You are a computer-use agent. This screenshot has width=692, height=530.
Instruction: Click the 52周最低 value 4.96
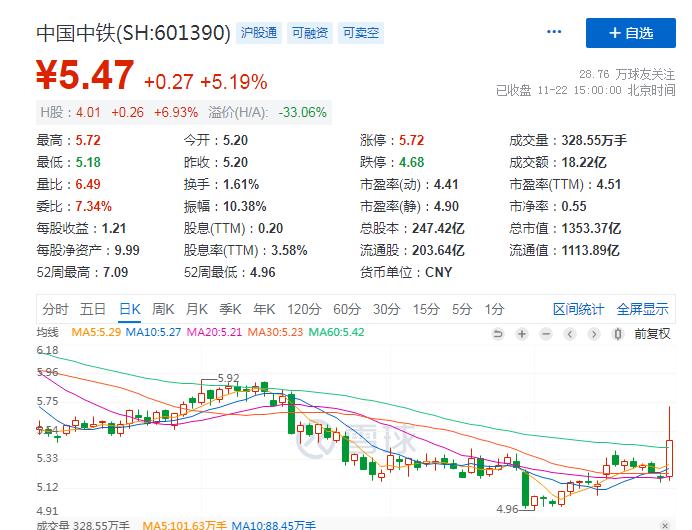(x=263, y=272)
